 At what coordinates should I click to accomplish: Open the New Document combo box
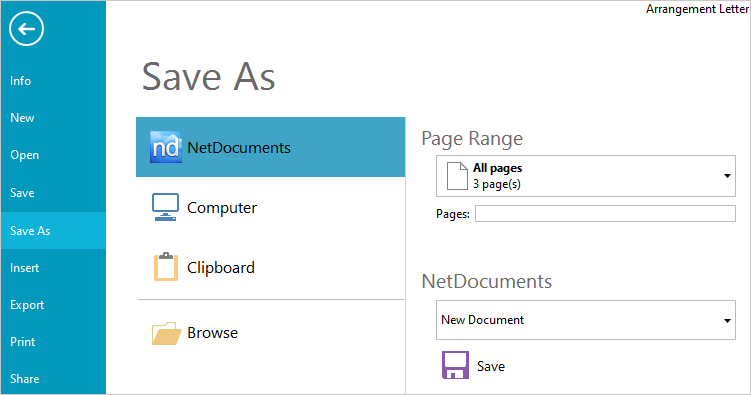click(586, 320)
